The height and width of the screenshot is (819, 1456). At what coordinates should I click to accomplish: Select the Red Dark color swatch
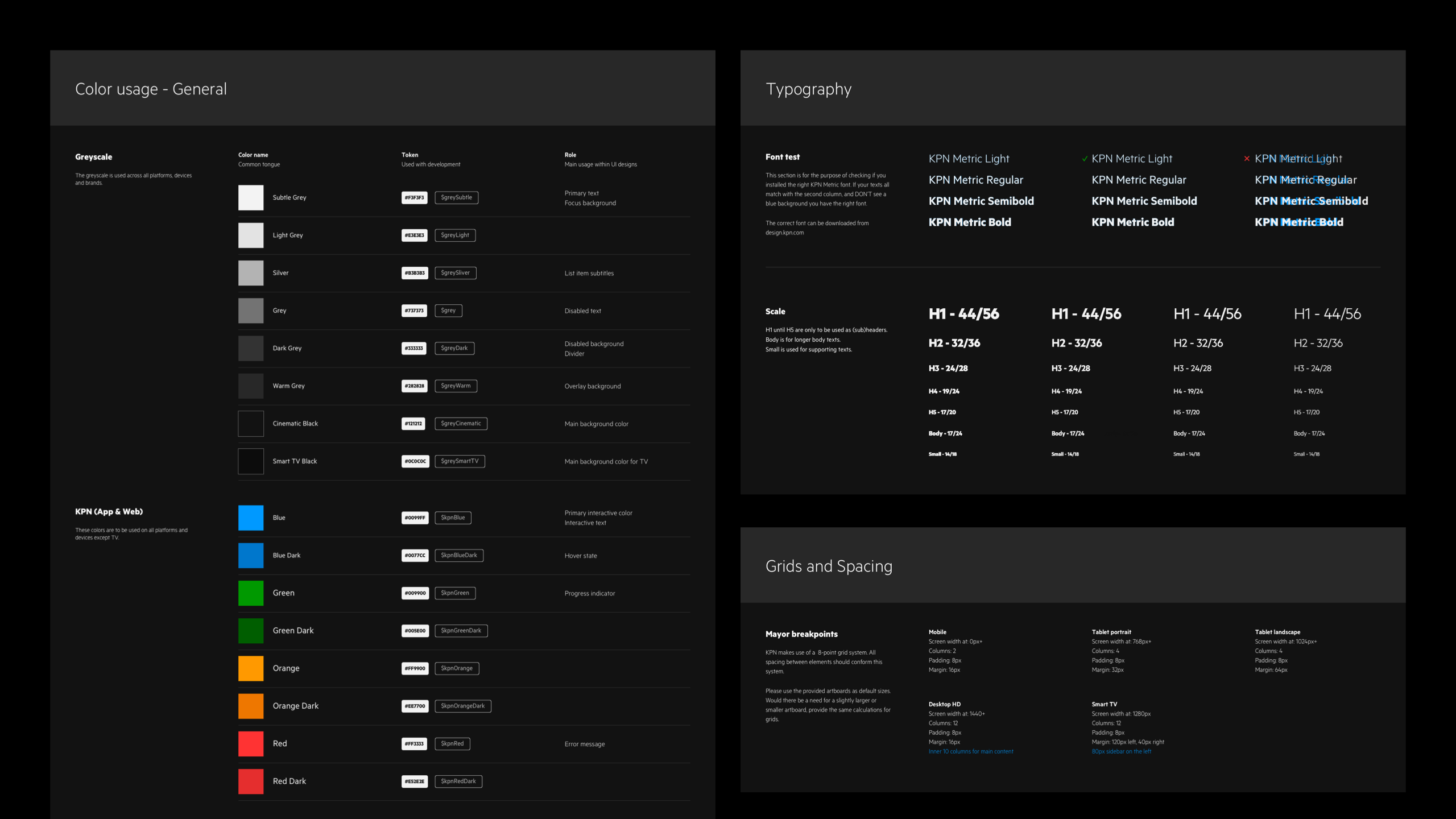point(251,781)
